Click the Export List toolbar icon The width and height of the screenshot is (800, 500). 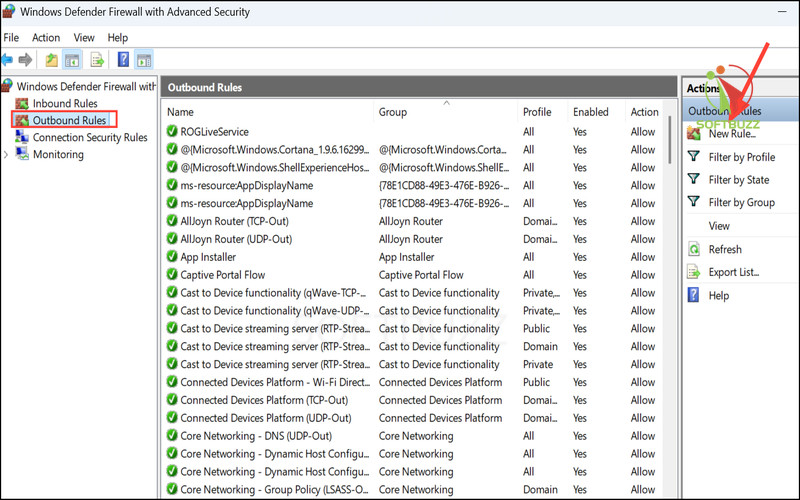[97, 60]
